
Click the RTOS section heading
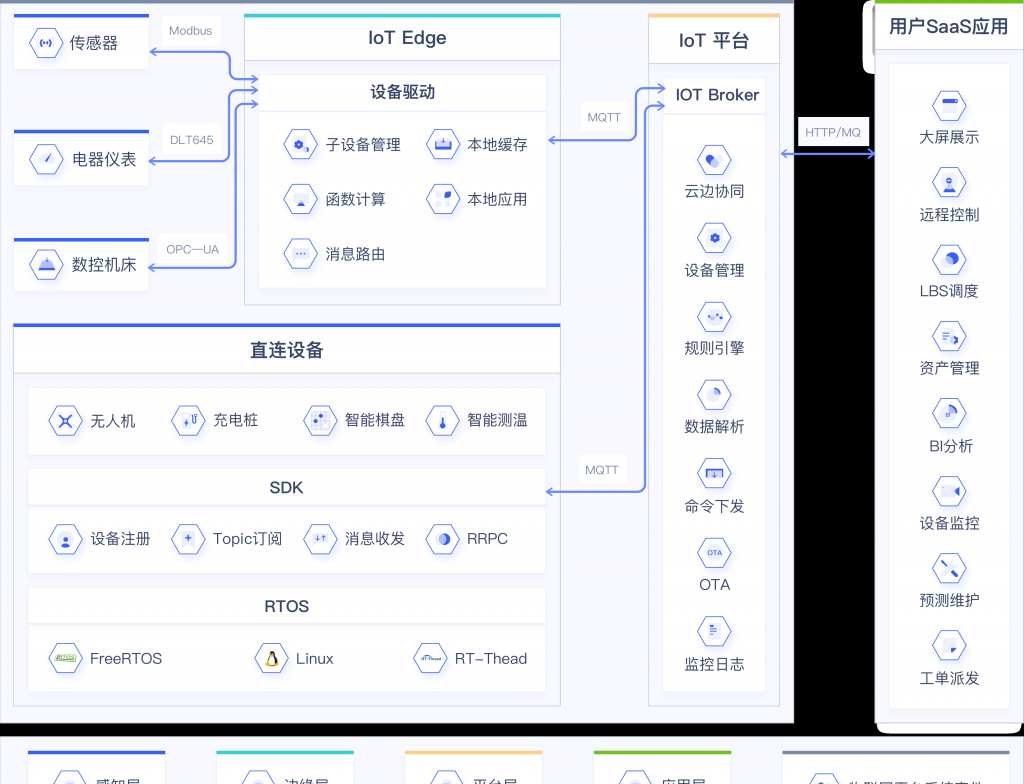click(x=287, y=606)
